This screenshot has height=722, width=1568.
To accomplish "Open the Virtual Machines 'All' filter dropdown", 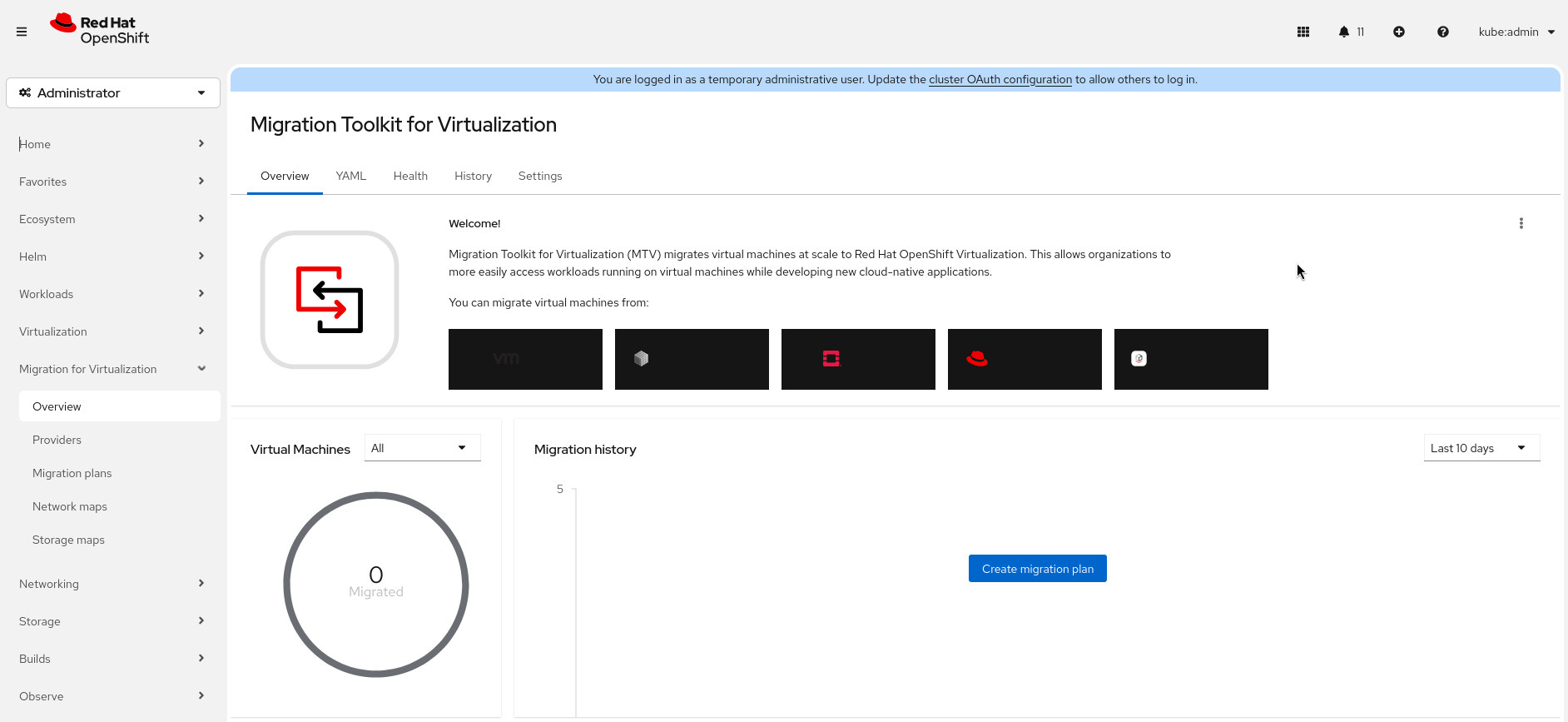I will [x=423, y=448].
